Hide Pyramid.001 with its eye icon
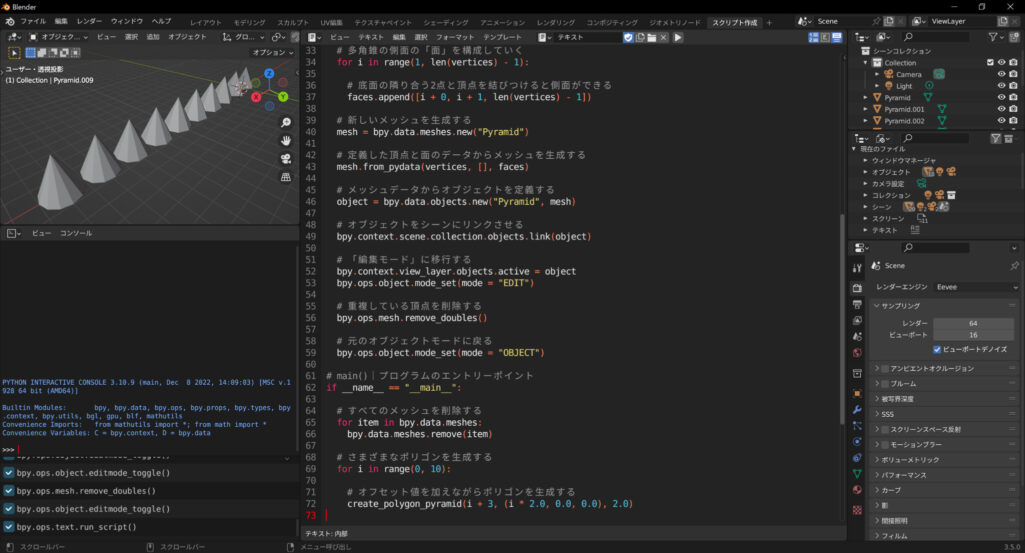The width and height of the screenshot is (1025, 553). tap(1001, 109)
